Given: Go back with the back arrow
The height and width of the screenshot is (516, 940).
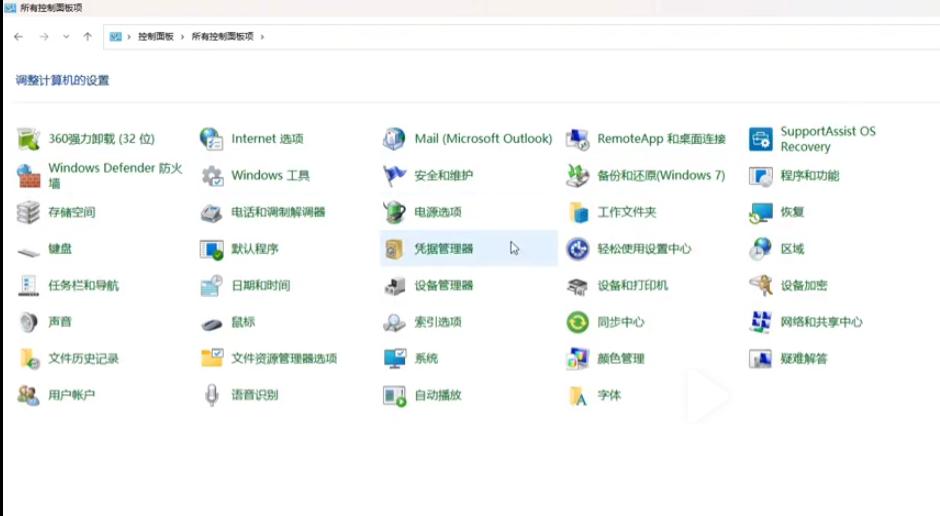Looking at the screenshot, I should 19,37.
